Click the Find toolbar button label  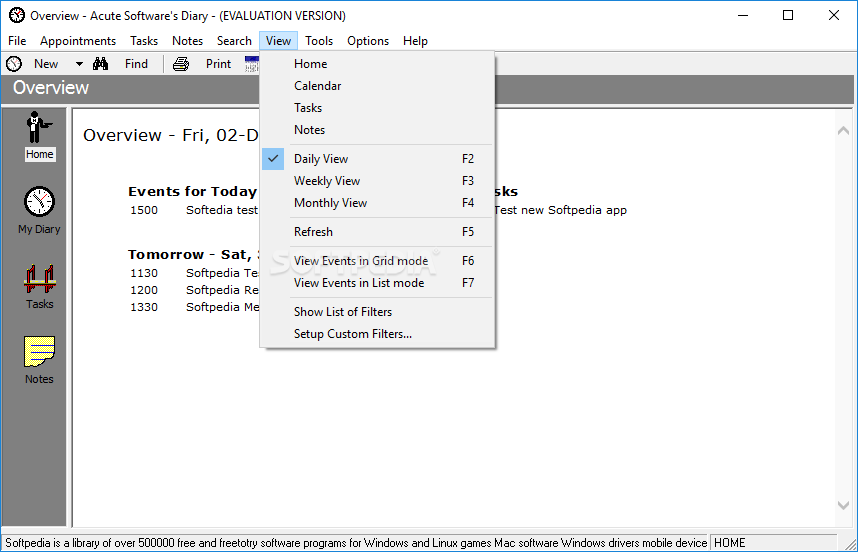[136, 64]
